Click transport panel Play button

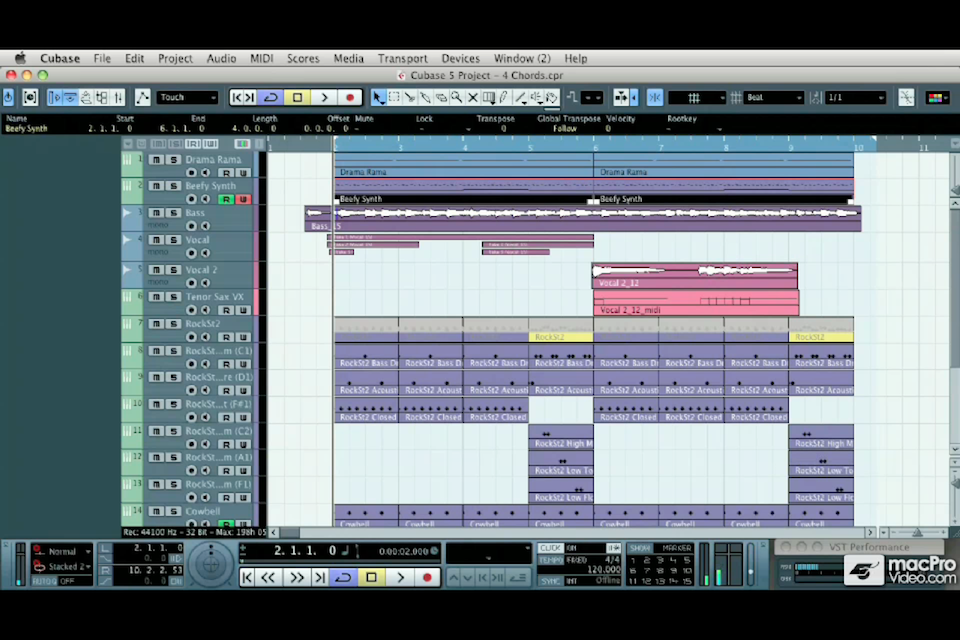[400, 578]
